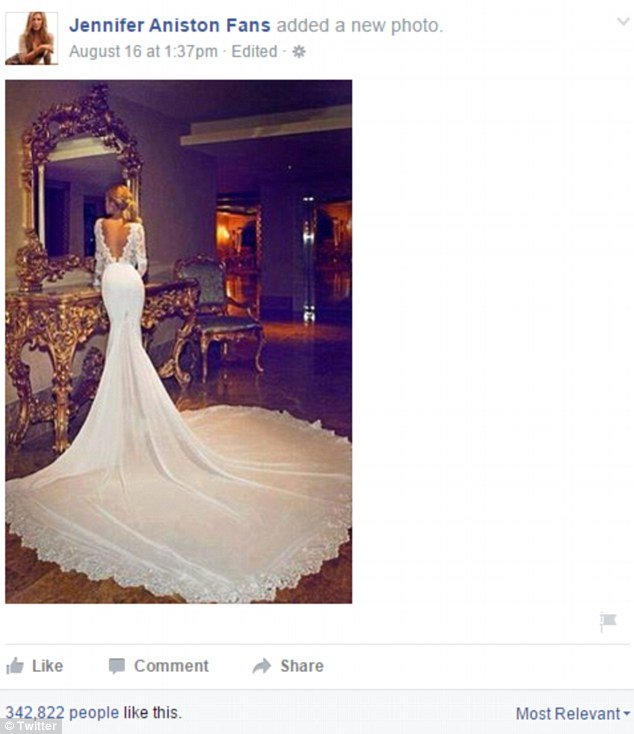The height and width of the screenshot is (734, 634).
Task: Open the wedding dress photo
Action: click(178, 341)
